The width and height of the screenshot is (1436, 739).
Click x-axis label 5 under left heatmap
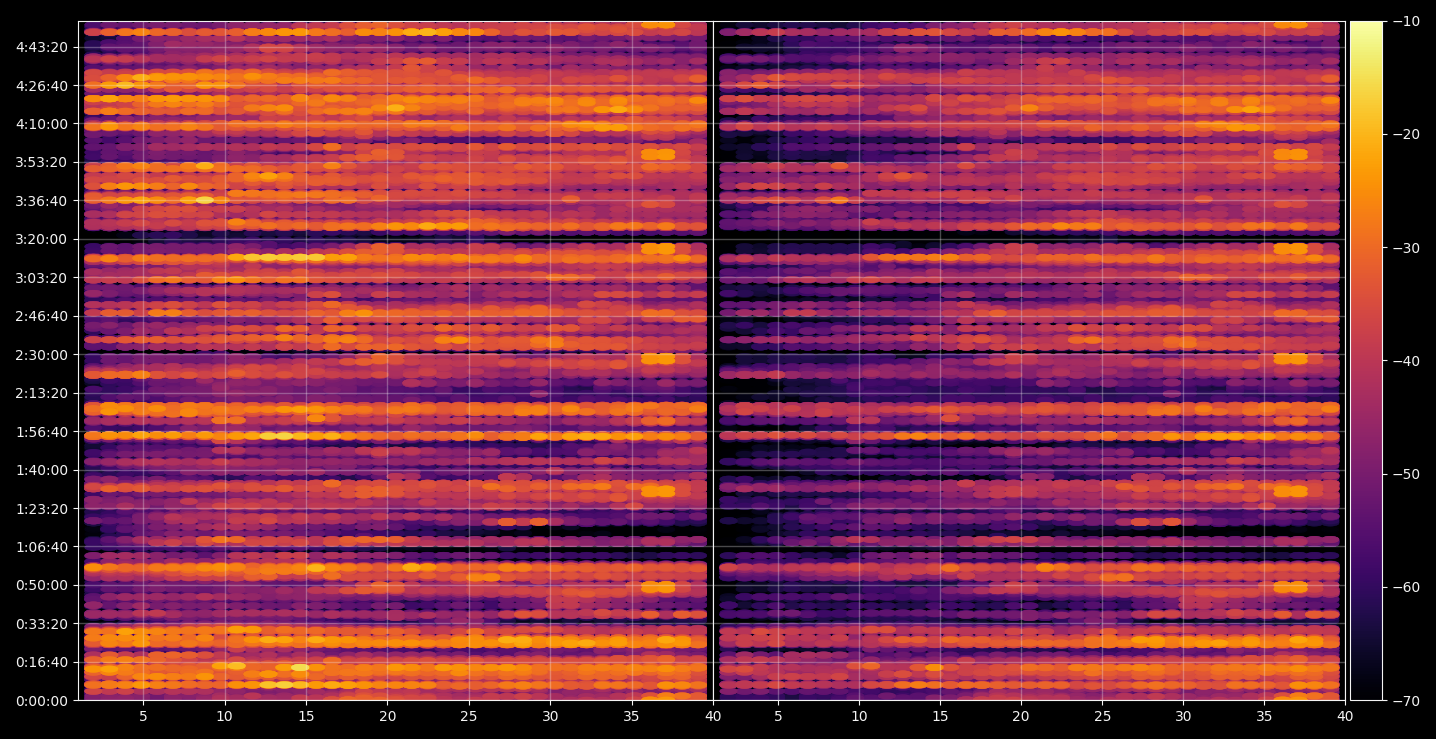pos(143,716)
